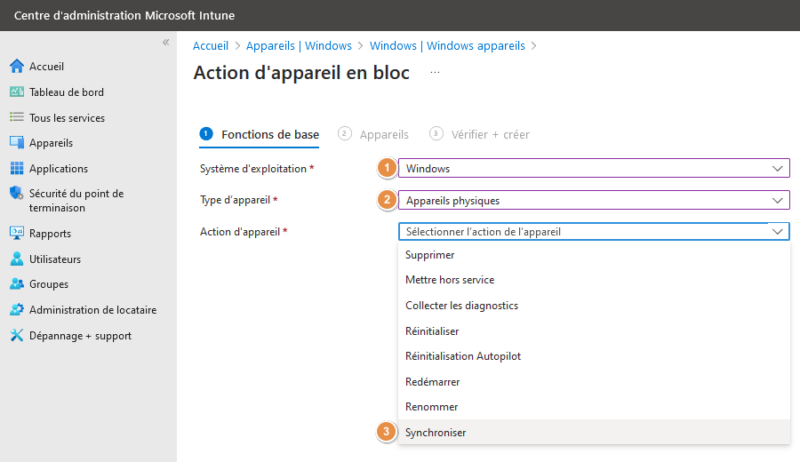Collapse the sidebar with the double-chevron
Image resolution: width=800 pixels, height=462 pixels.
click(166, 43)
